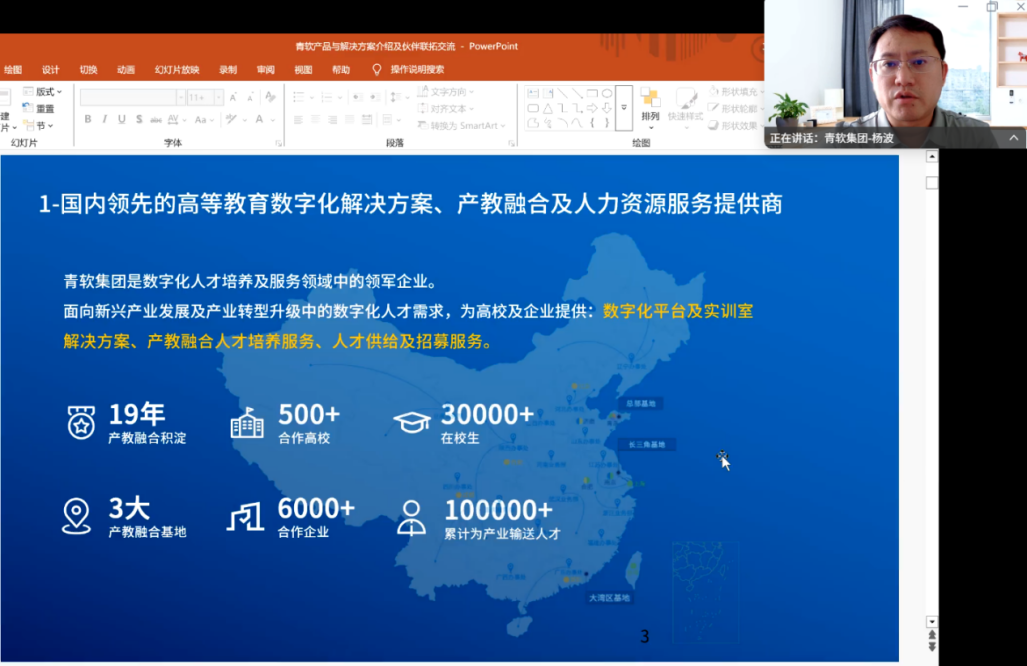Screen dimensions: 1027x666
Task: Open the 动画 ribbon tab
Action: point(126,69)
